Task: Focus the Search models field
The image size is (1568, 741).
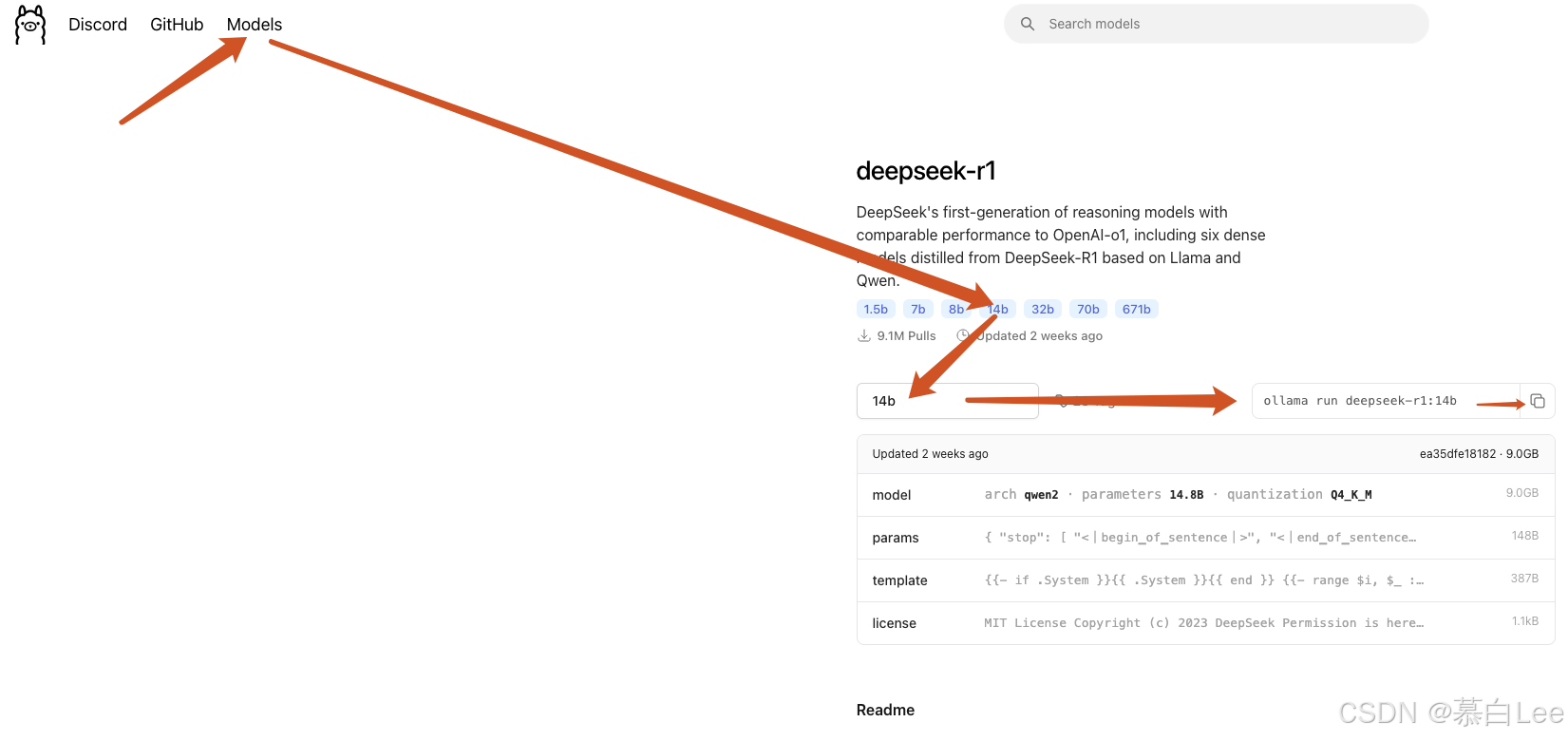Action: [1225, 24]
